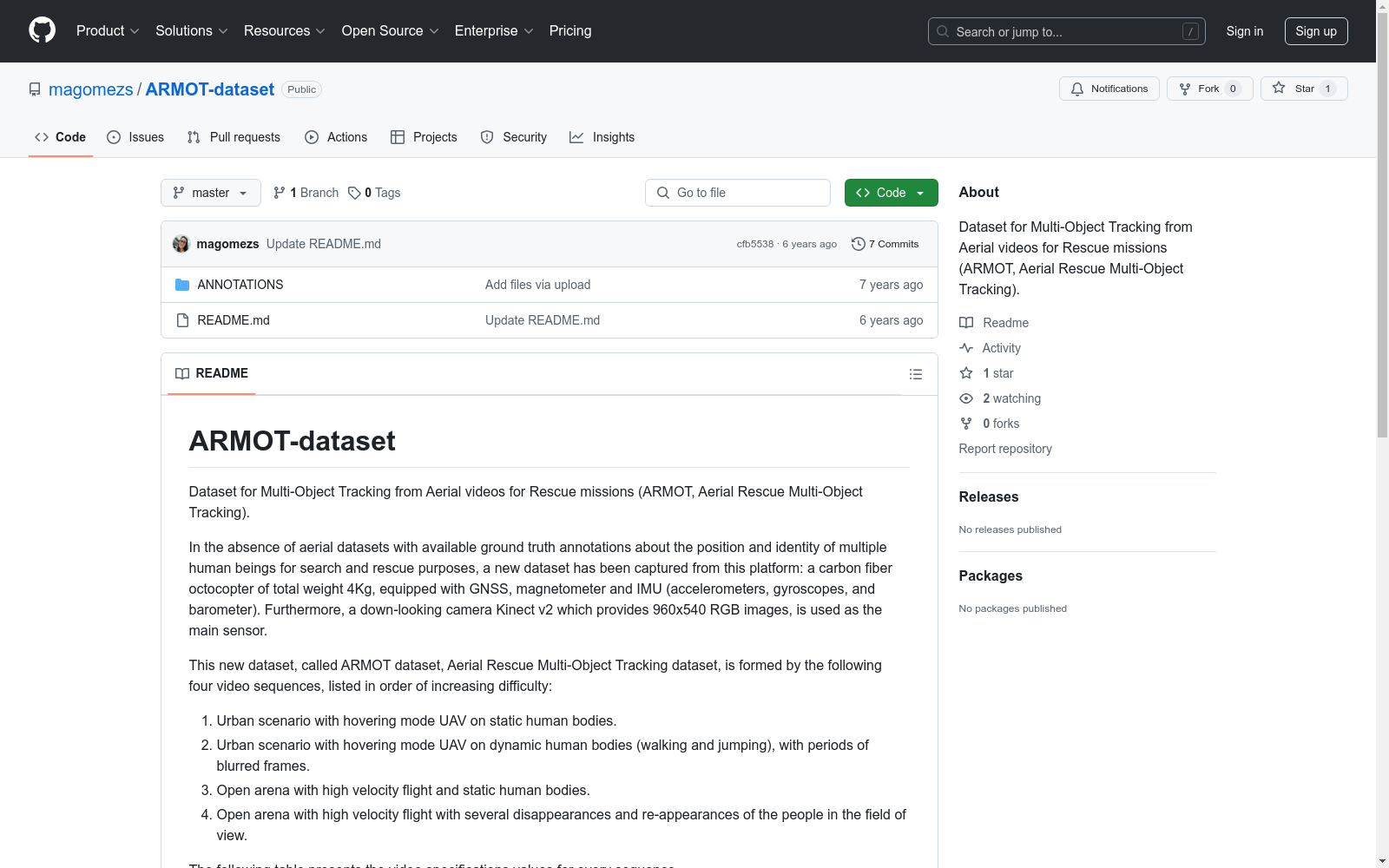Click the repository icon beside magomezs
Viewport: 1389px width, 868px height.
pos(35,89)
